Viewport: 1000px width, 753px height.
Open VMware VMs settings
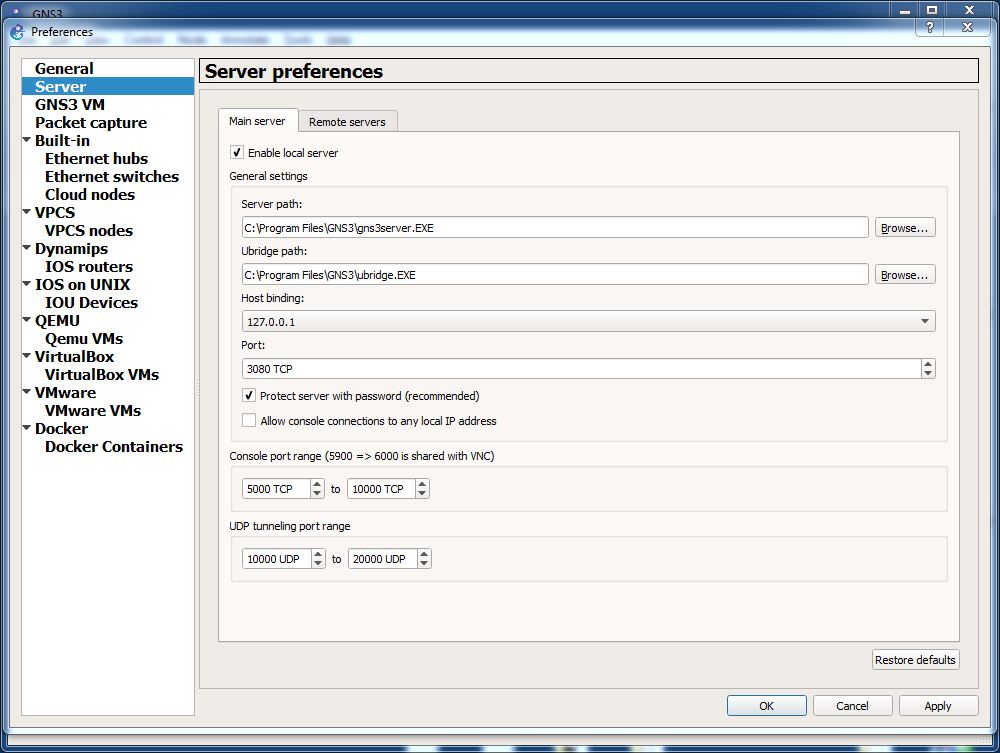point(92,411)
